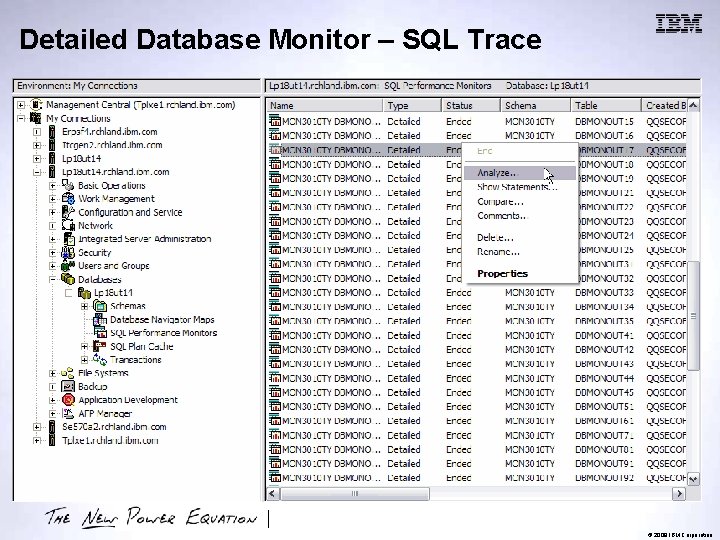Expand the Lp18ut14 connection node
The width and height of the screenshot is (720, 540).
[x=37, y=159]
